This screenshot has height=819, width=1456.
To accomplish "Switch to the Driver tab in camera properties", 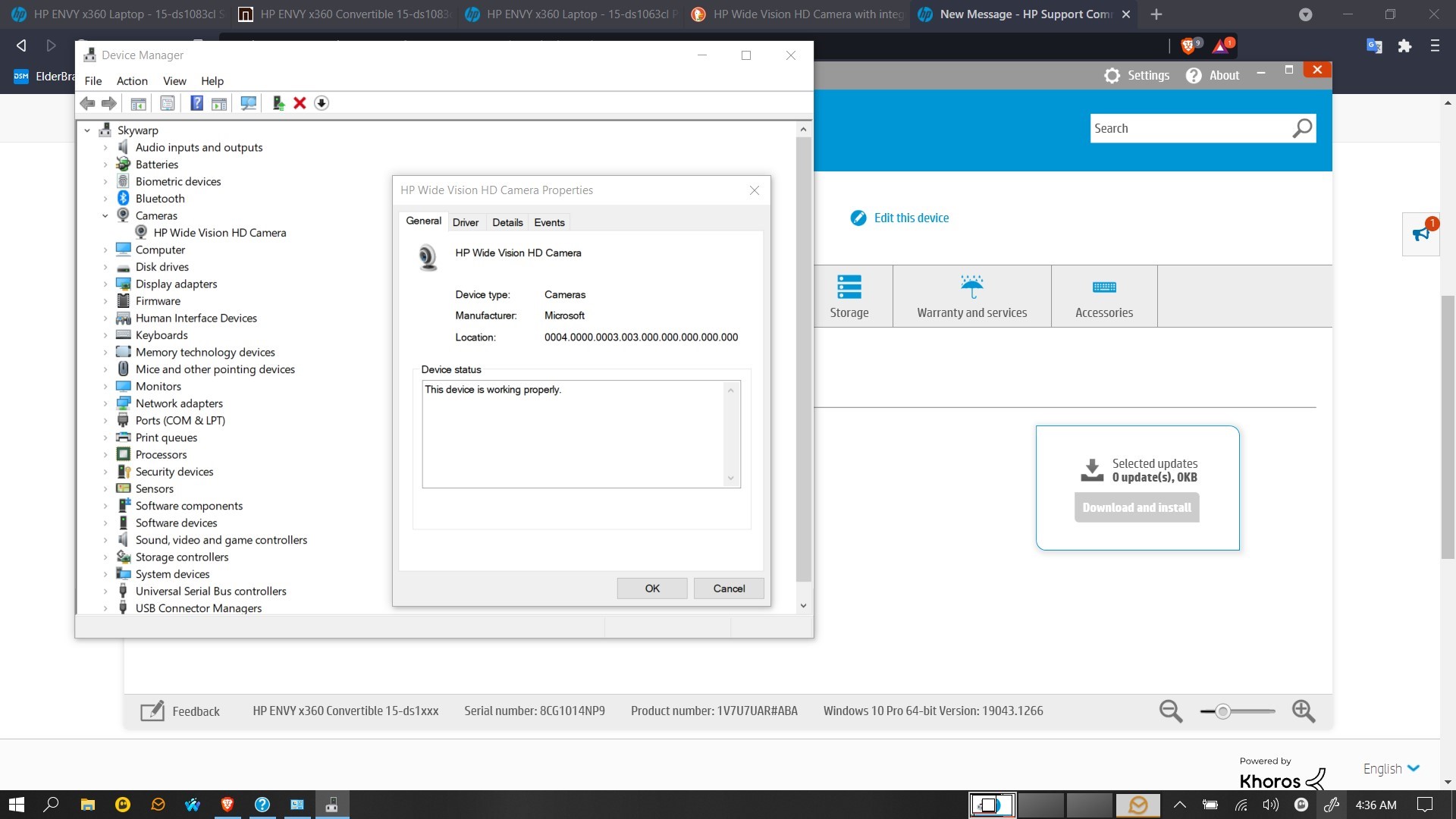I will click(x=465, y=222).
